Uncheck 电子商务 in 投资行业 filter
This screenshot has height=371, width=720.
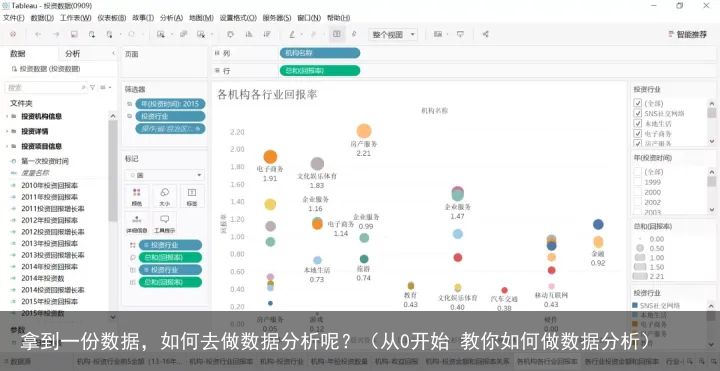coord(637,133)
